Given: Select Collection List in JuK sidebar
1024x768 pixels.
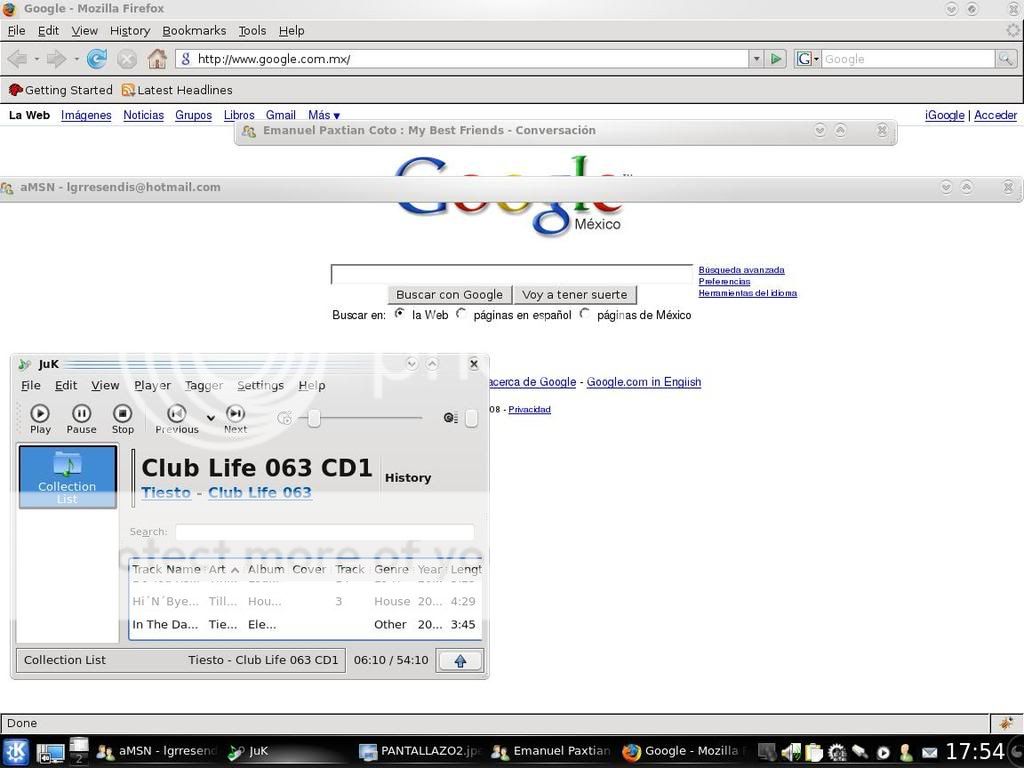Looking at the screenshot, I should pos(67,477).
